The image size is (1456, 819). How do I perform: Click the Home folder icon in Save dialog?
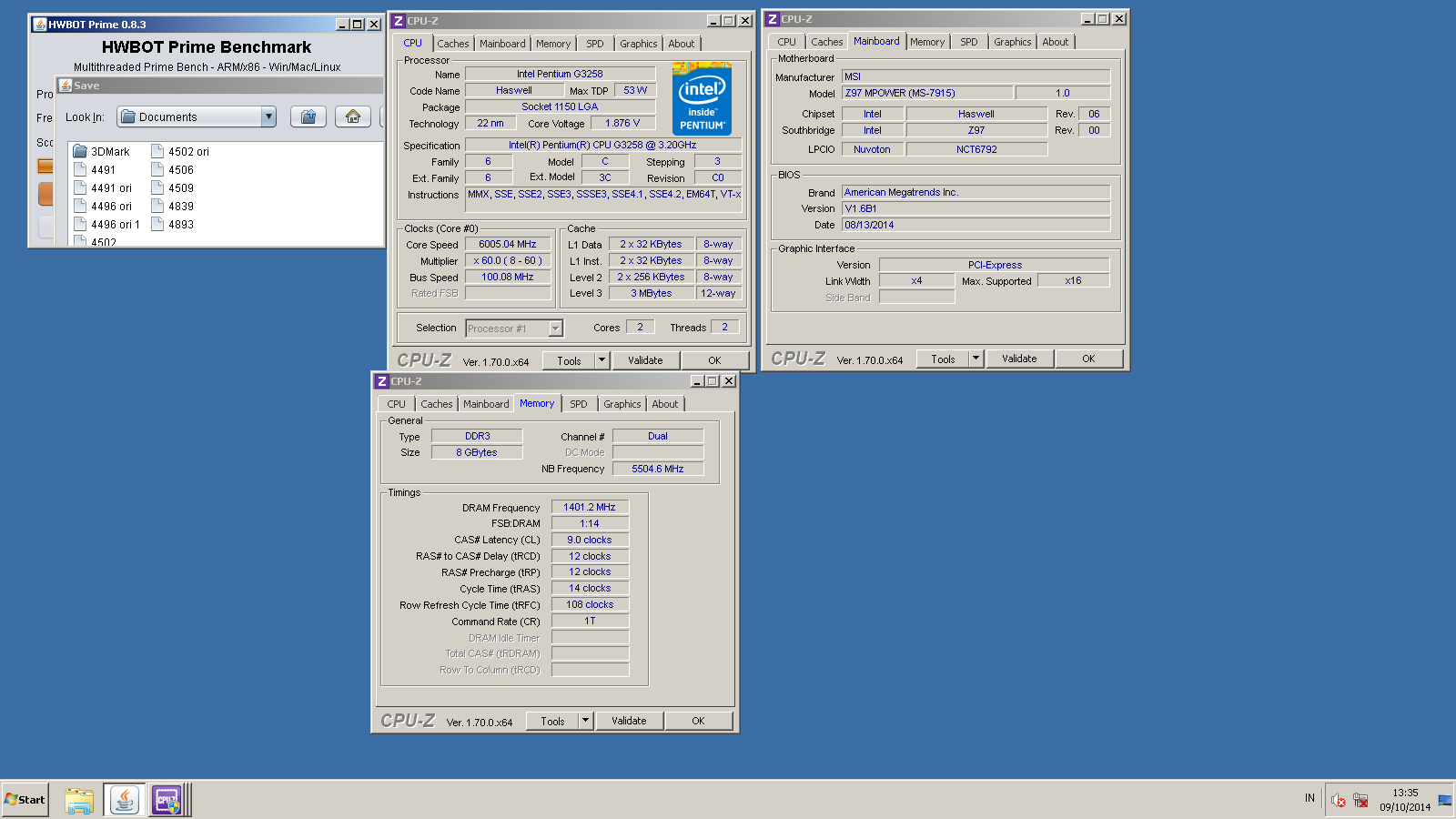pyautogui.click(x=353, y=116)
